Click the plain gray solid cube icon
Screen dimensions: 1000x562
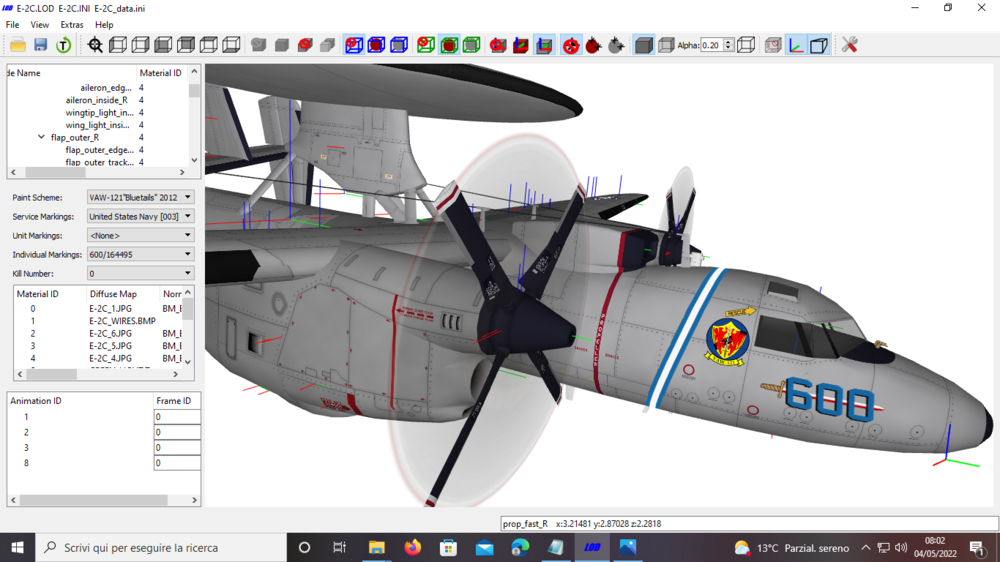[281, 45]
